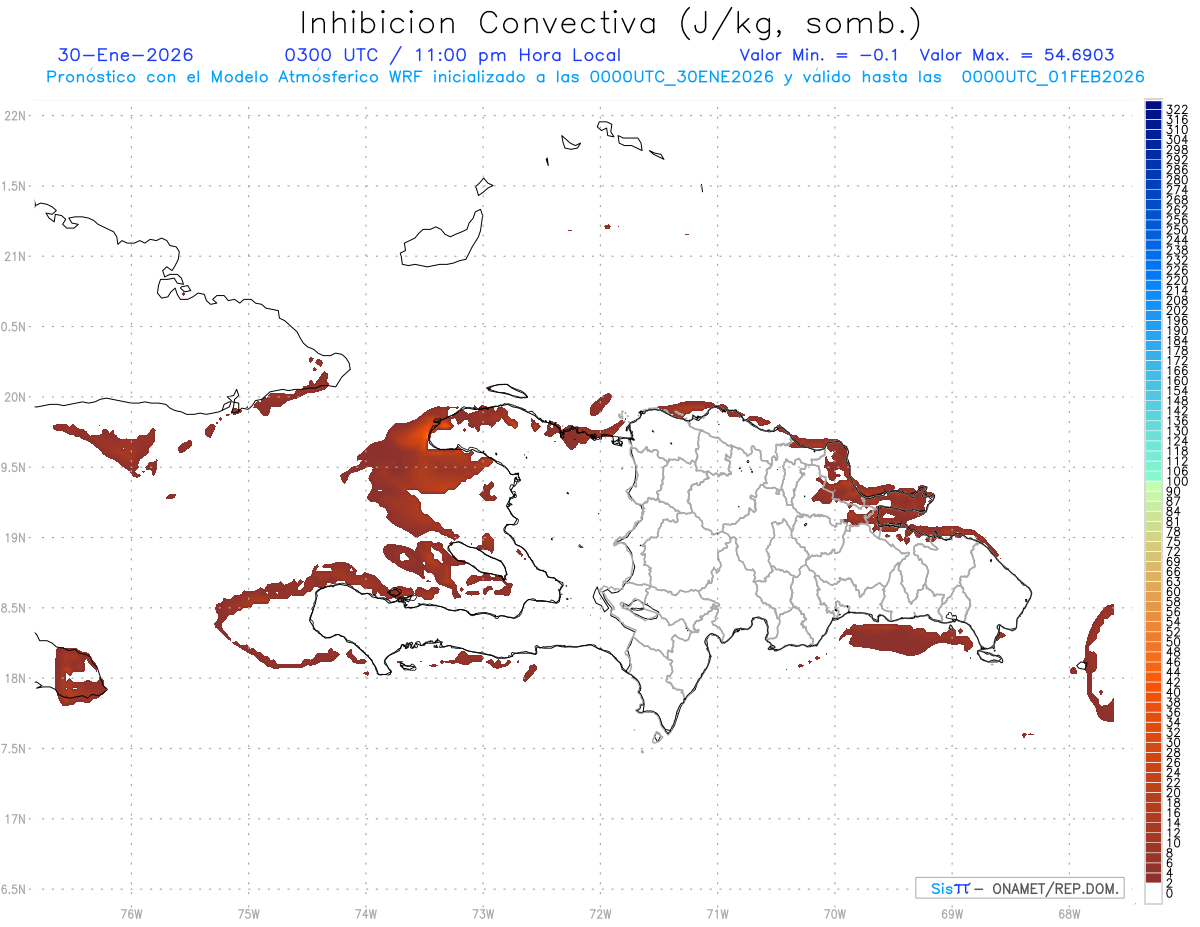
Task: Click the "68W" longitude label
Action: (x=1068, y=913)
